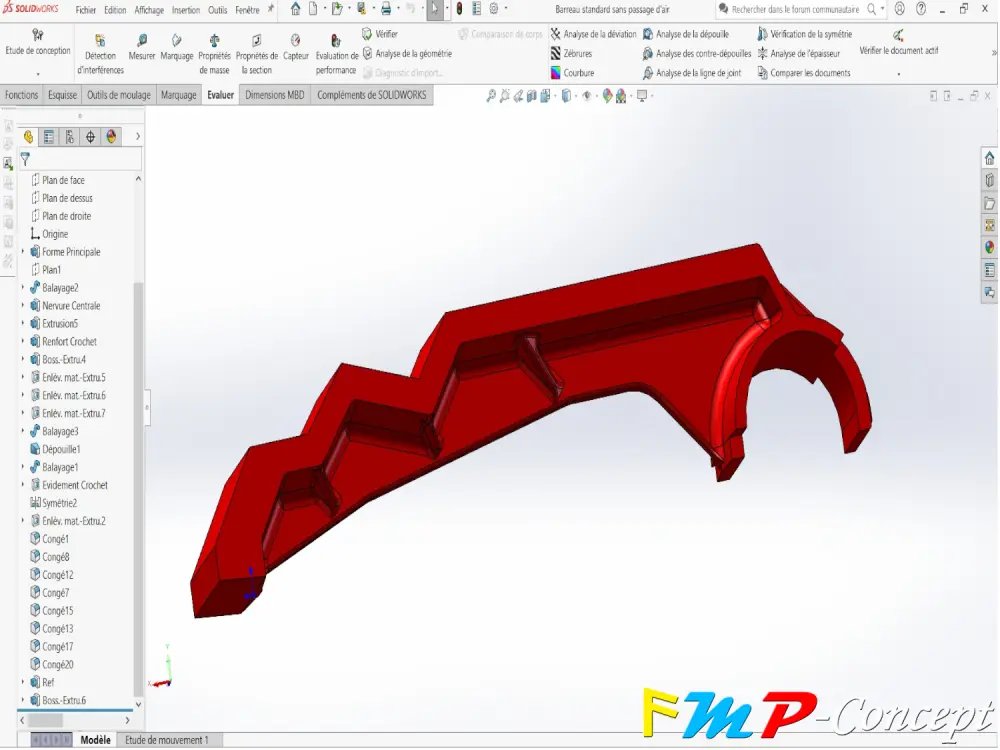
Task: Click the community forum search field
Action: (x=795, y=10)
